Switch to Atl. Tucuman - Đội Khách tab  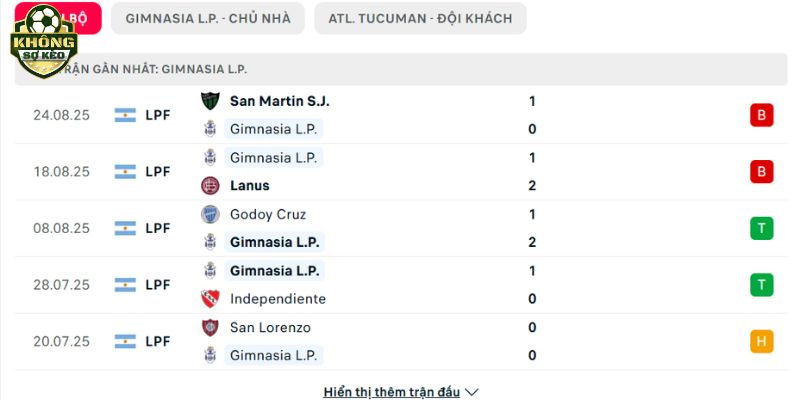[420, 18]
